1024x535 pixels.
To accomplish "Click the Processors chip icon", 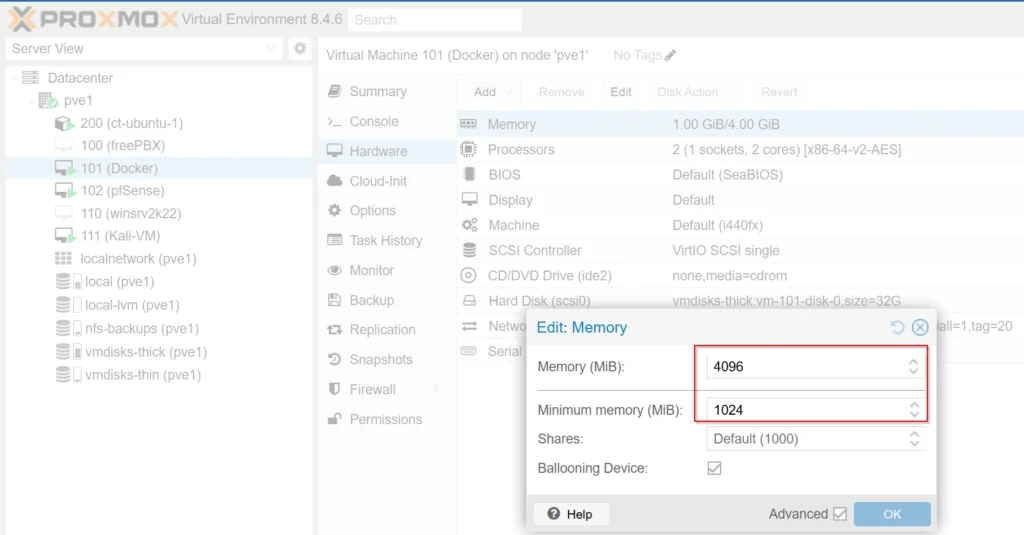I will tap(468, 149).
